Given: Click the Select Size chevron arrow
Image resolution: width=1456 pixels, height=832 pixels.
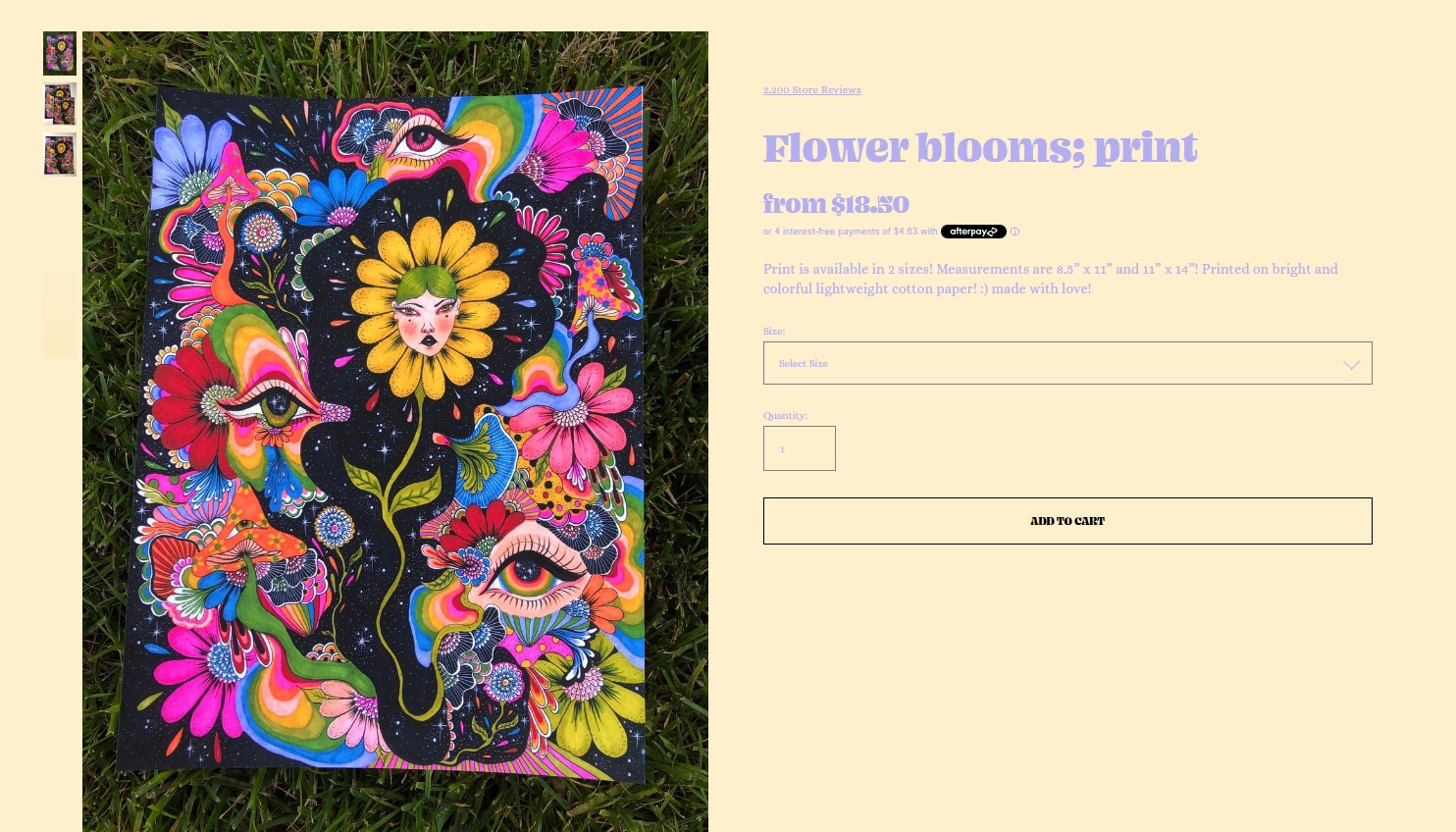Looking at the screenshot, I should pyautogui.click(x=1351, y=364).
